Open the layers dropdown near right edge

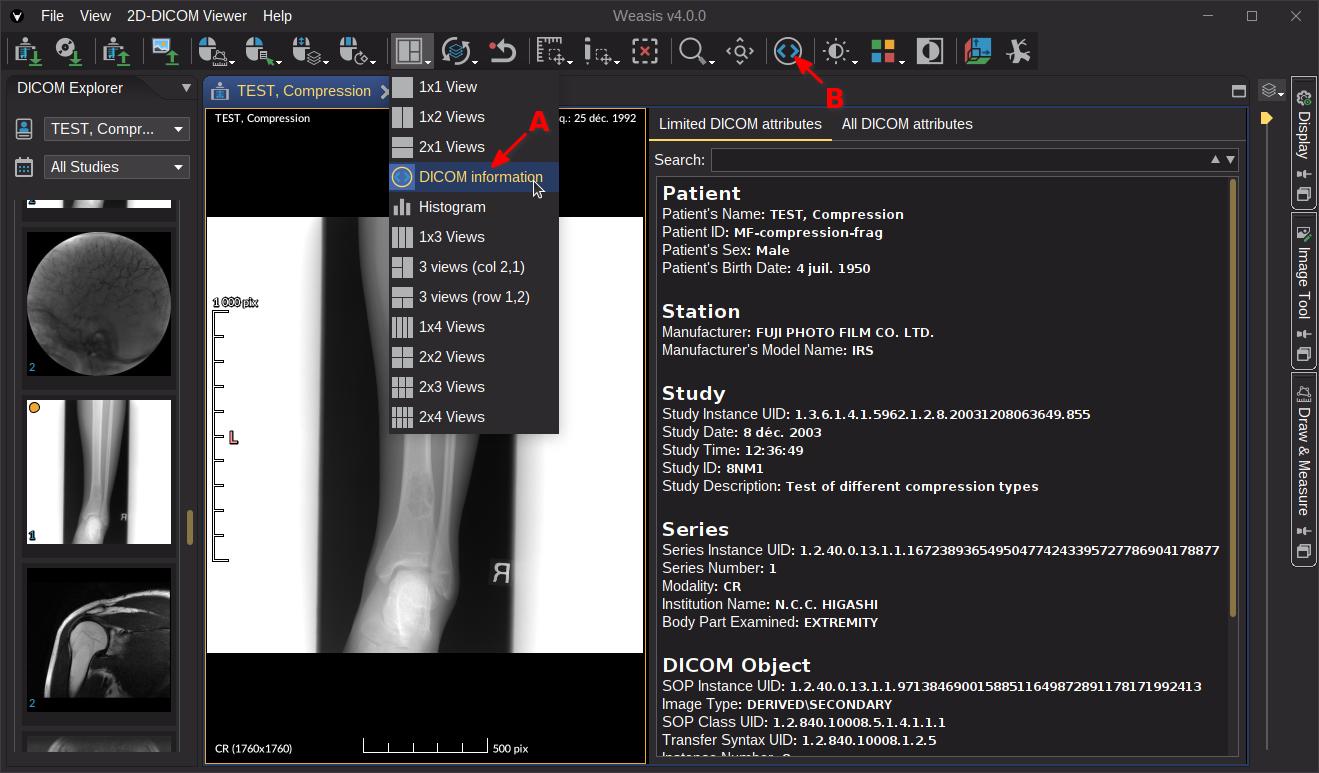[x=1271, y=91]
